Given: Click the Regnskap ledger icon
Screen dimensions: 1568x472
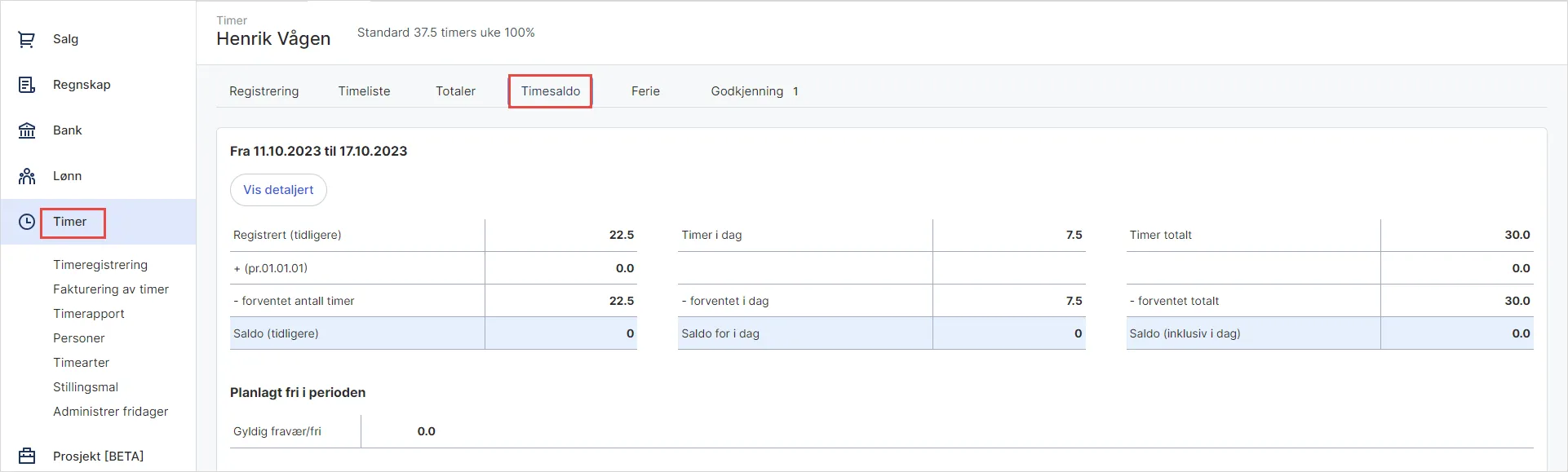Looking at the screenshot, I should [27, 85].
